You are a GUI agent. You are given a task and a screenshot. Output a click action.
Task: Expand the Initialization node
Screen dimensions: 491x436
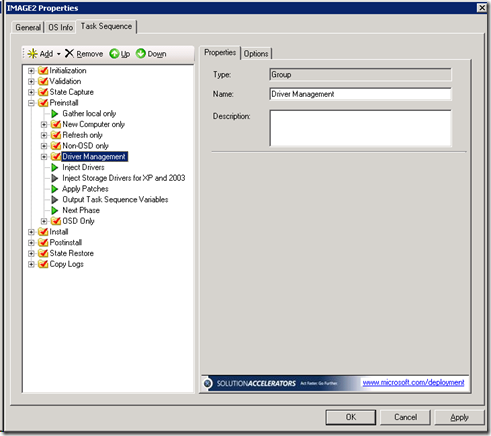(31, 71)
